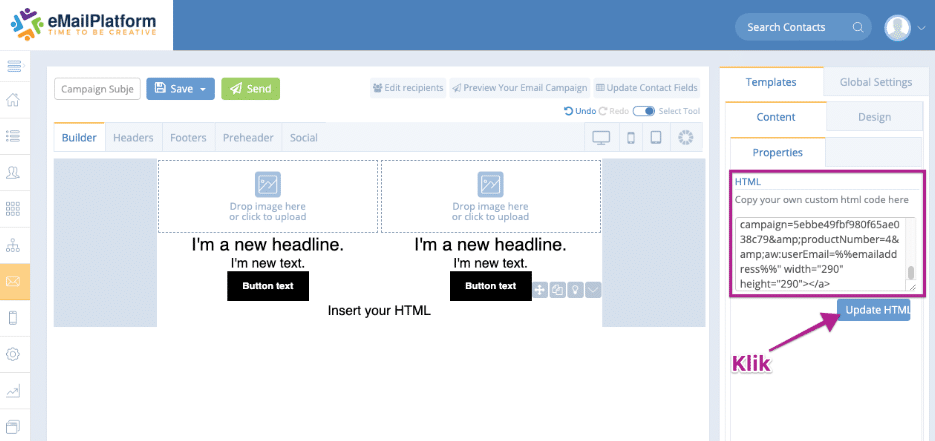Click the move handle icon on block

(x=540, y=290)
